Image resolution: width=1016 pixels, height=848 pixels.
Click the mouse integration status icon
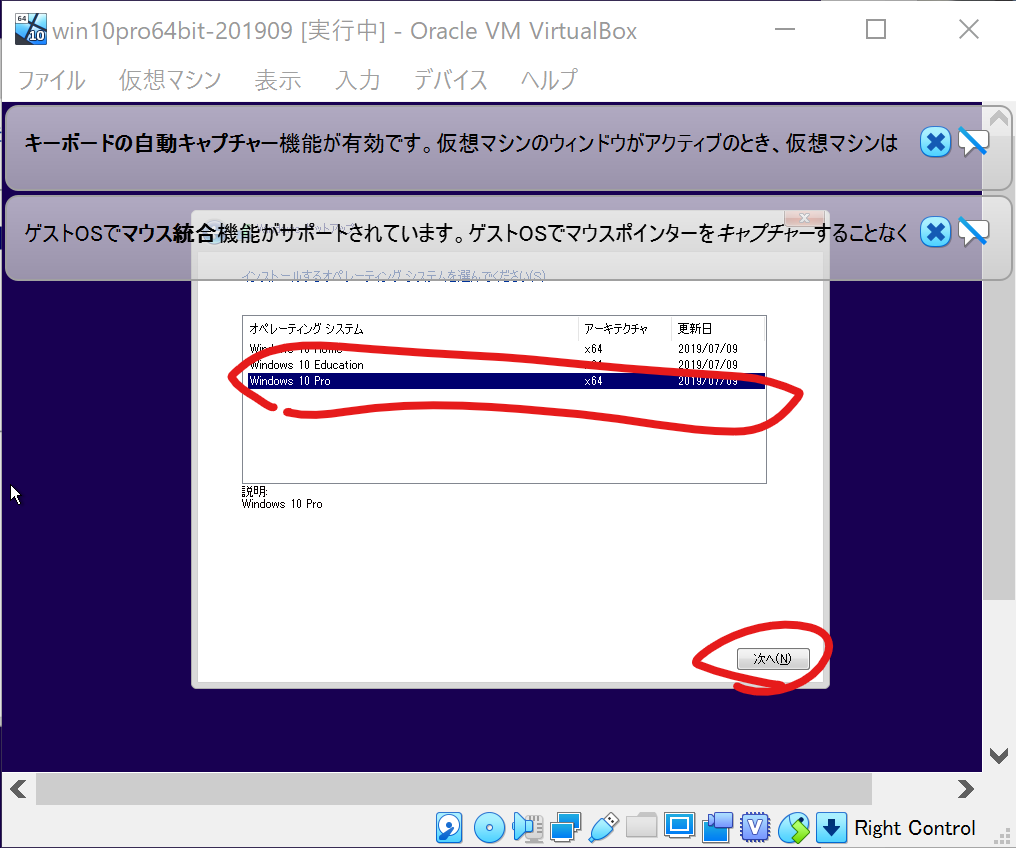coord(794,828)
